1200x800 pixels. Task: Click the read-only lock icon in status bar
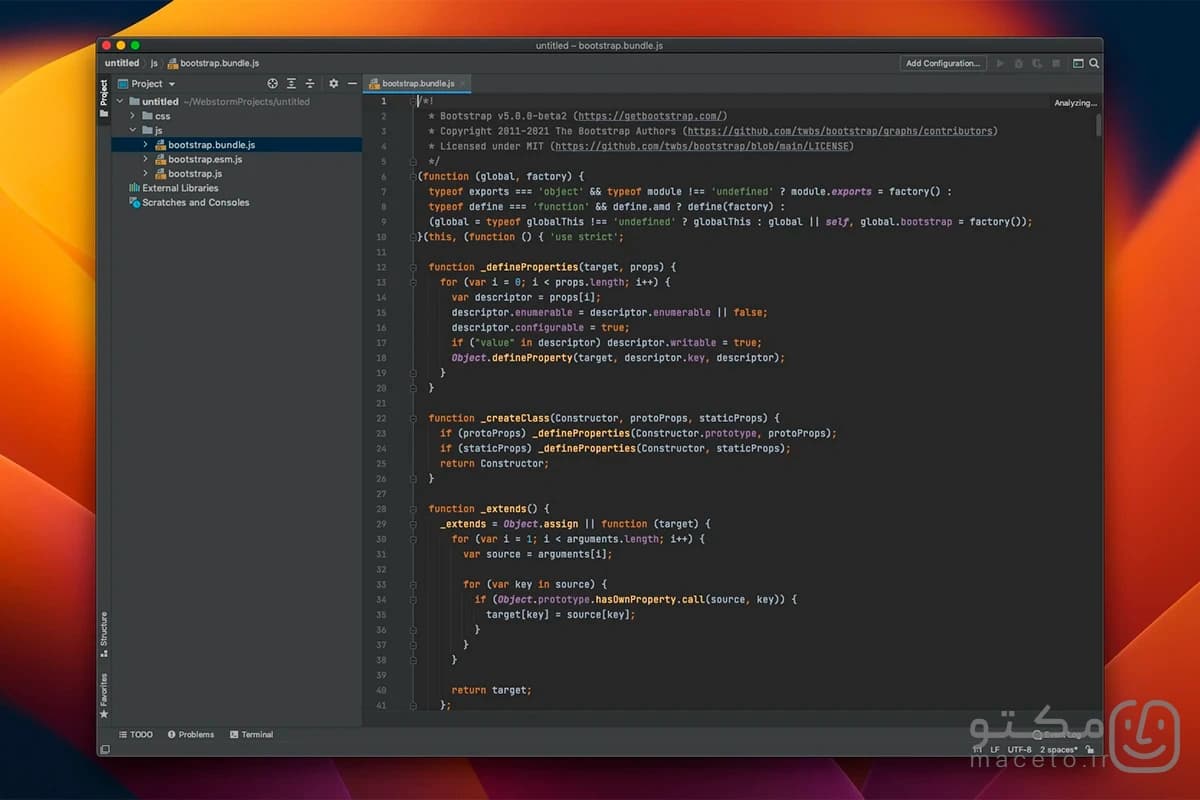click(1090, 749)
